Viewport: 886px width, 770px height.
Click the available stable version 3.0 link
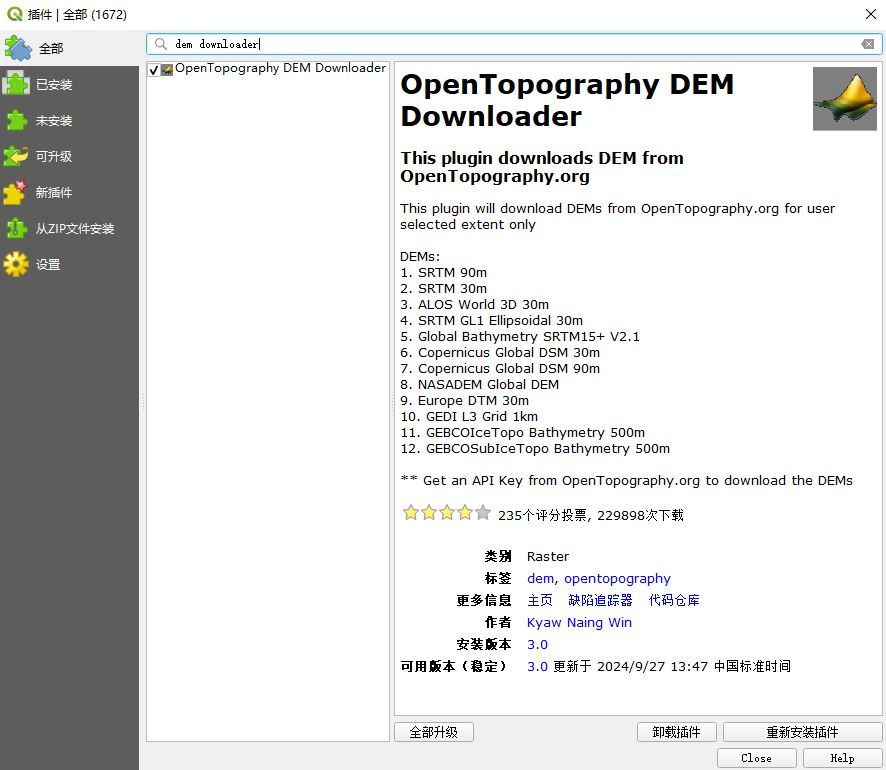click(x=537, y=667)
